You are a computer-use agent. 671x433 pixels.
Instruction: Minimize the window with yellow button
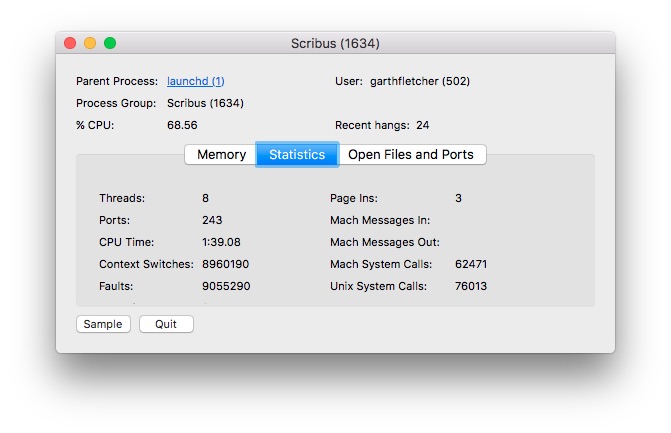click(90, 43)
